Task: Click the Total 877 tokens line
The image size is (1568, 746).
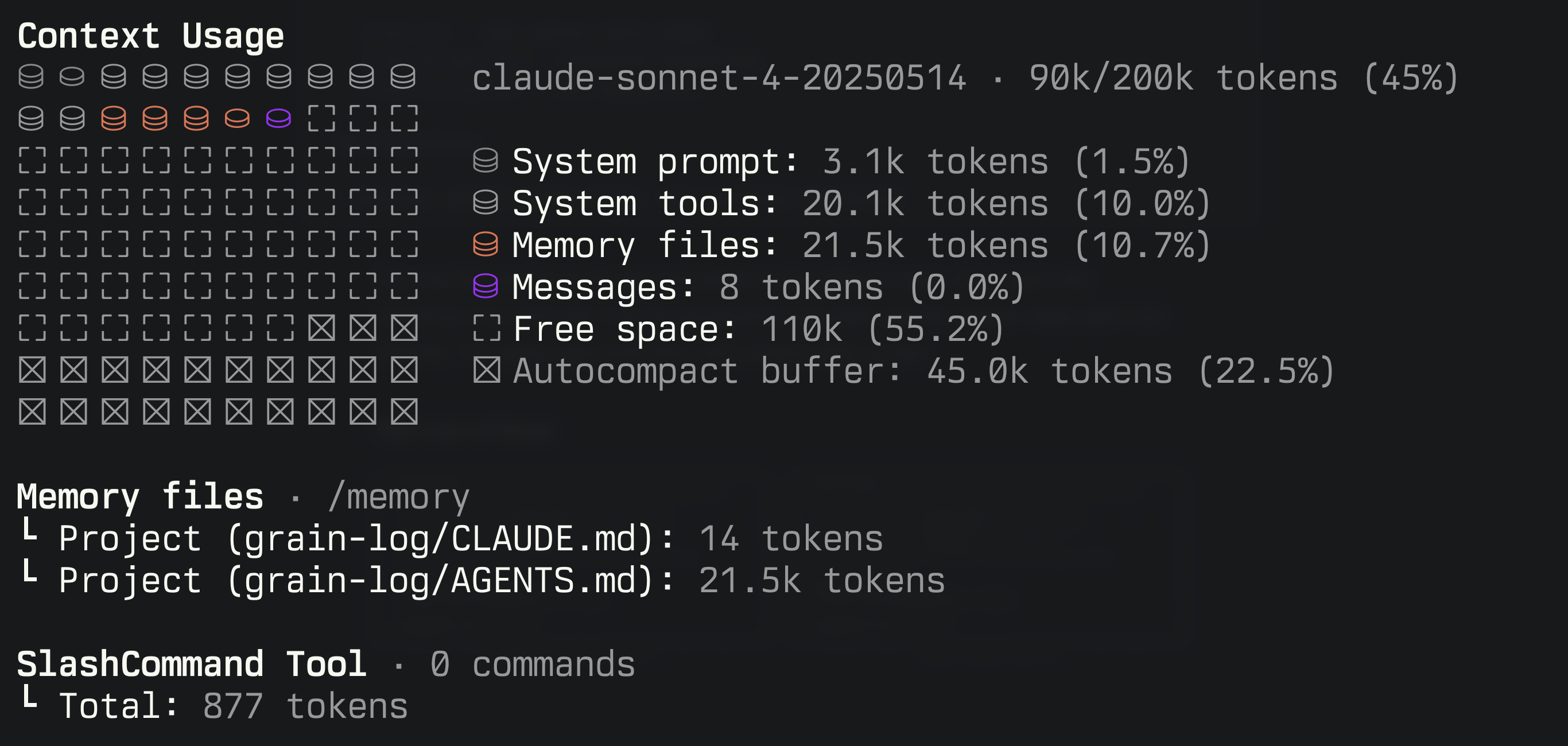Action: (x=232, y=706)
